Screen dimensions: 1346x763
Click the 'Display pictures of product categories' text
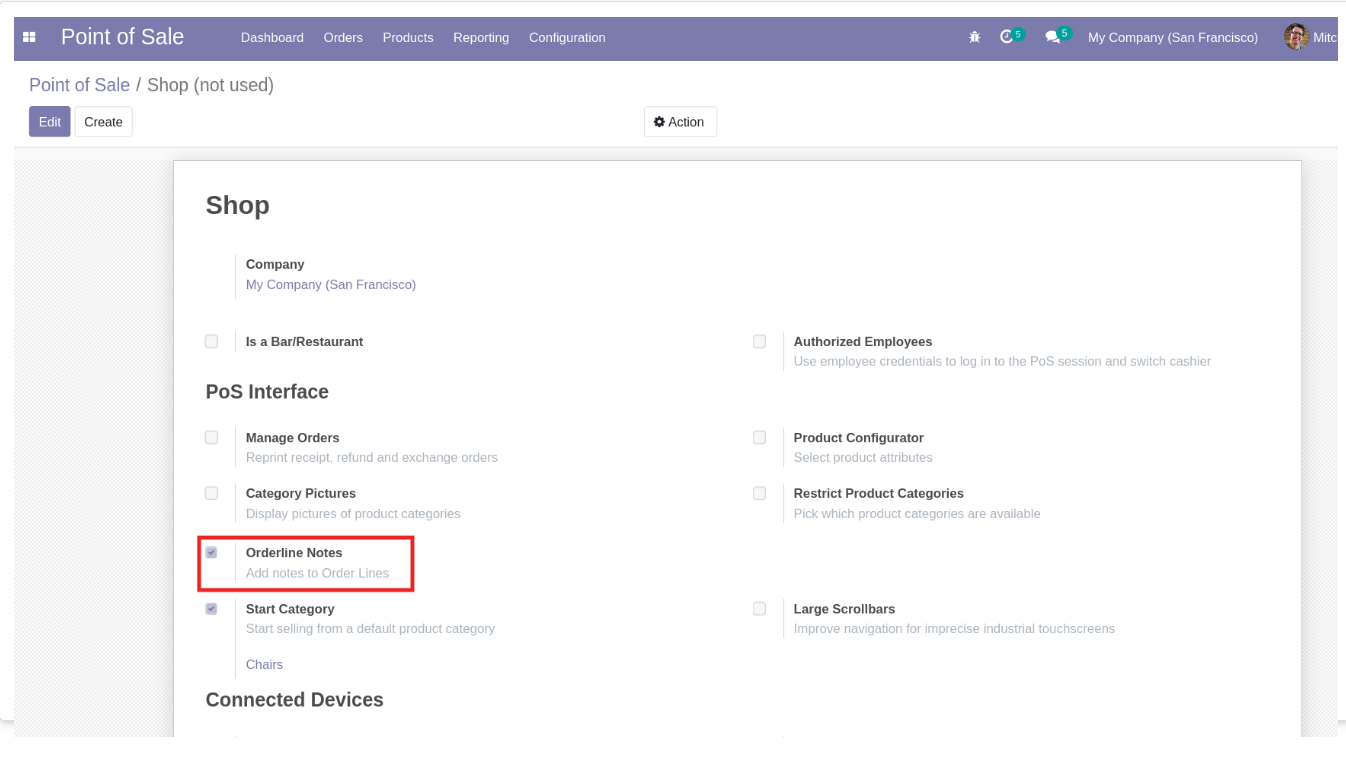tap(353, 514)
